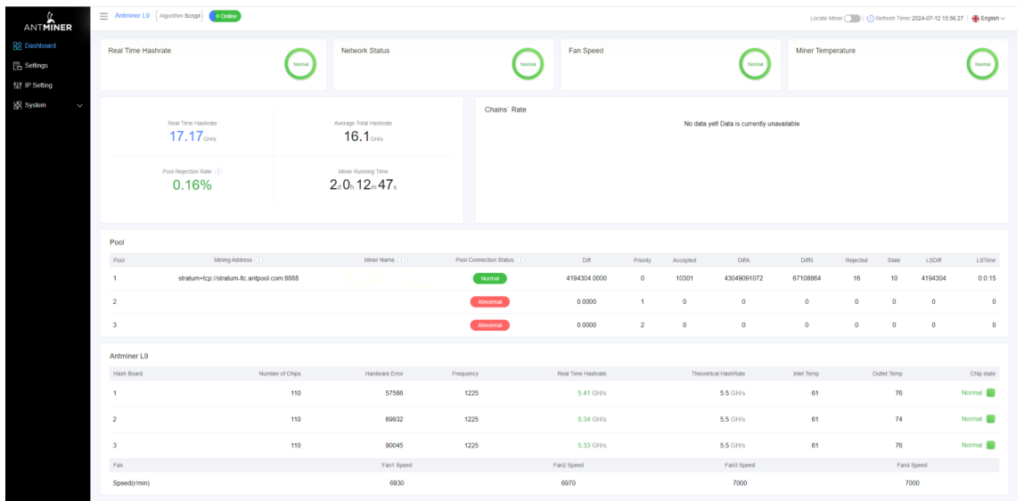Toggle the Locate Miner switch
Image resolution: width=1024 pixels, height=501 pixels.
[x=852, y=18]
